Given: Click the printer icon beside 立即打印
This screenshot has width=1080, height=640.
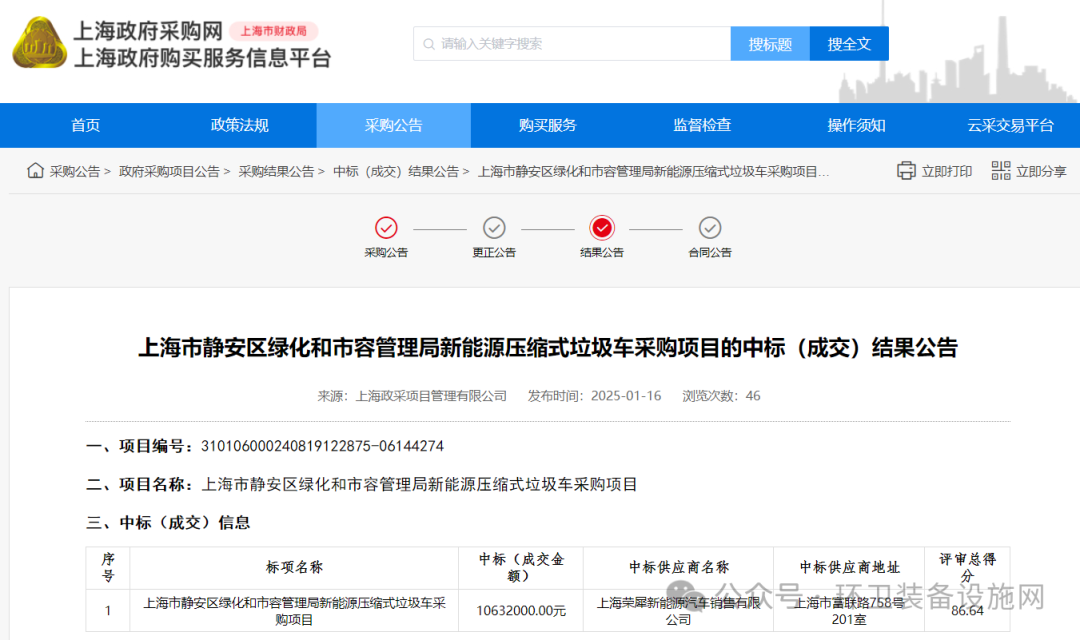Looking at the screenshot, I should [906, 171].
